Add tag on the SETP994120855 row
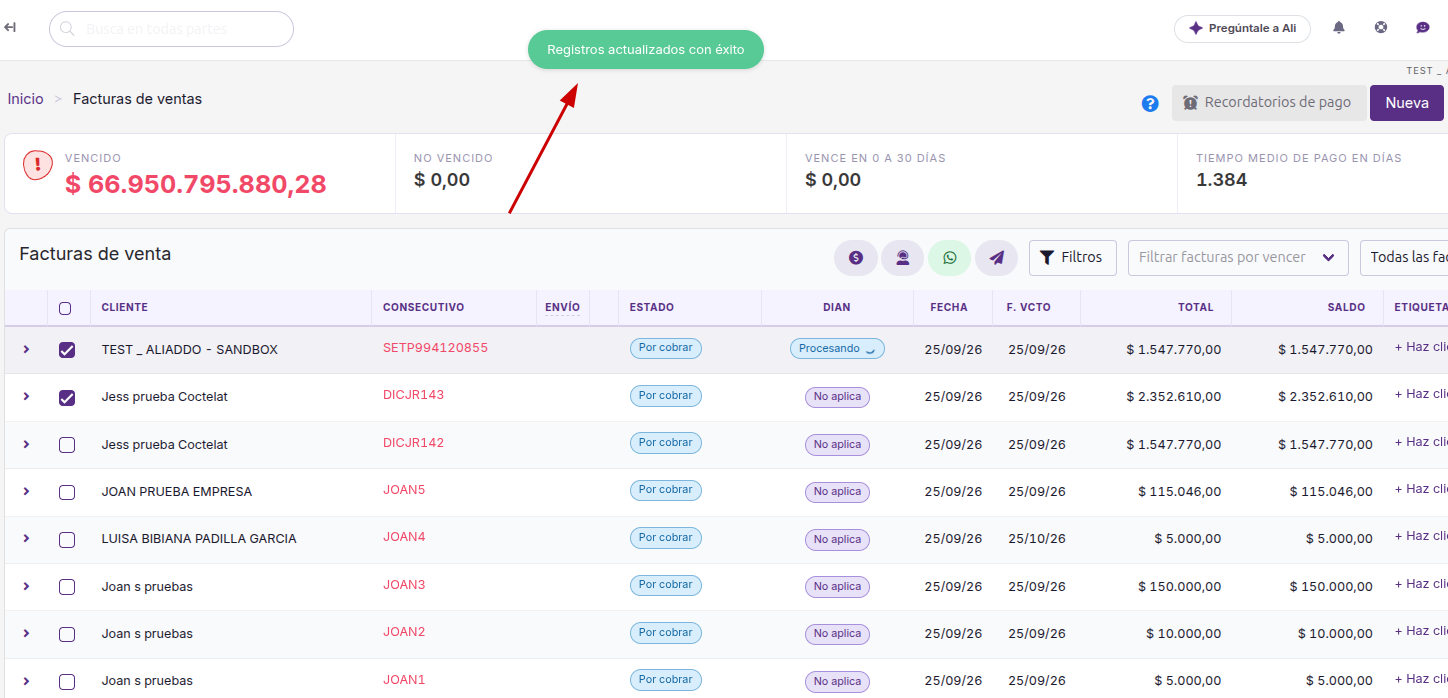1448x698 pixels. click(x=1421, y=348)
